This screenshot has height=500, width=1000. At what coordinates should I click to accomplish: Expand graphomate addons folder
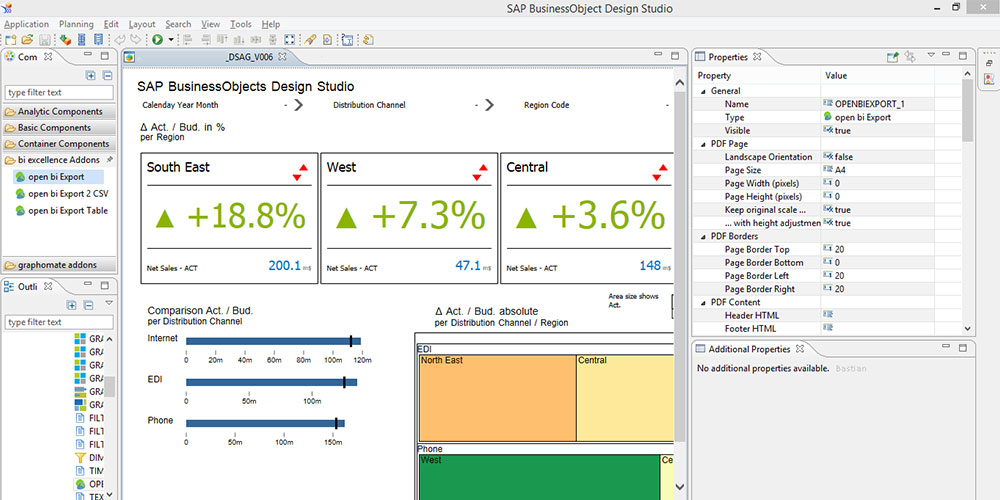[x=60, y=265]
